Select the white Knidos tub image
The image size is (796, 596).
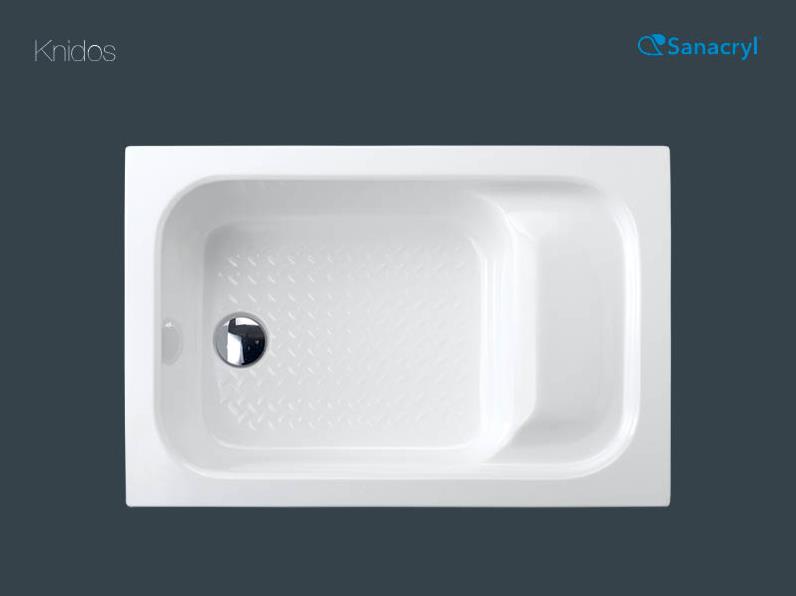point(397,326)
